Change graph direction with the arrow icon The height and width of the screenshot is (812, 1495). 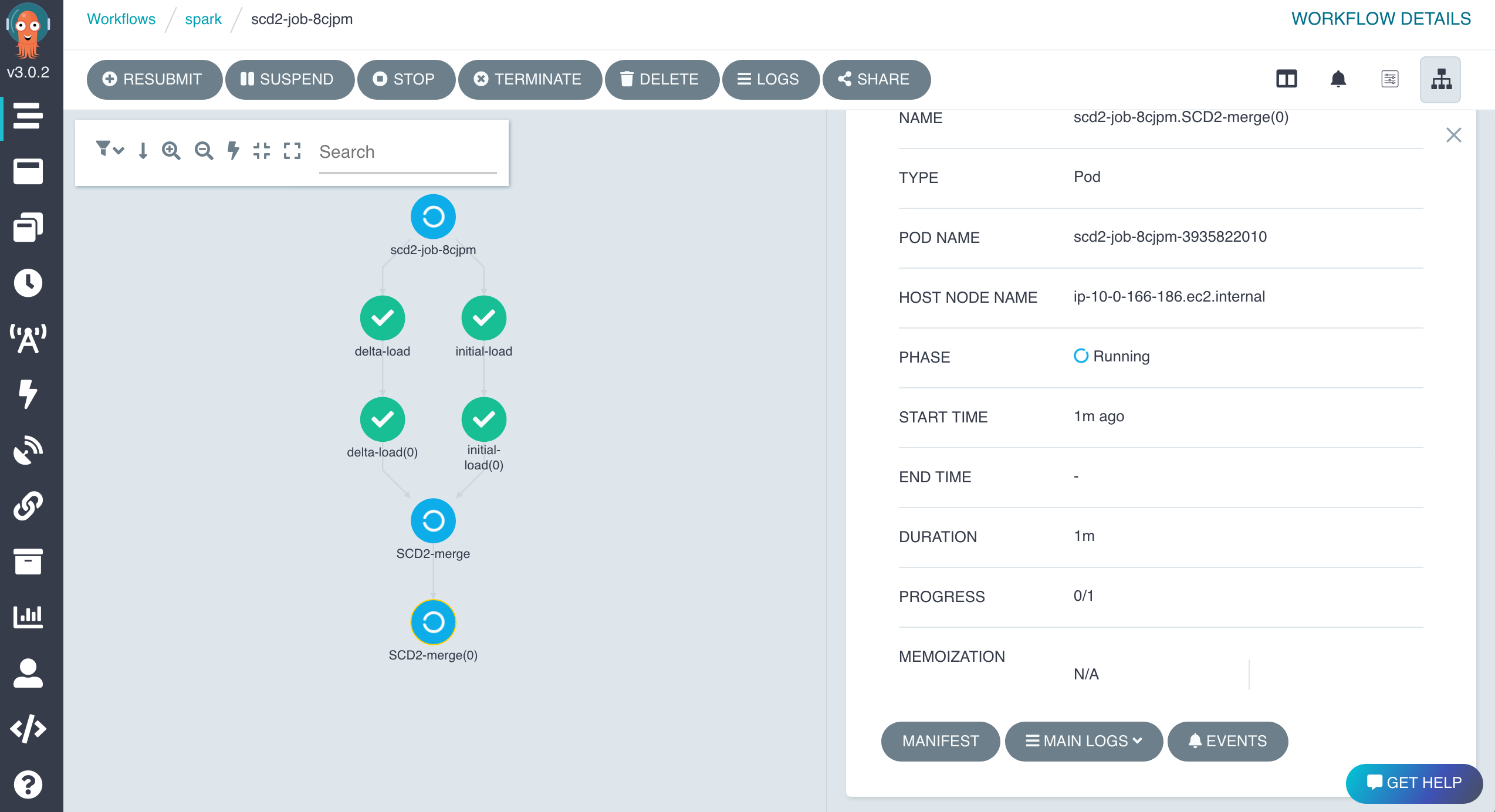pyautogui.click(x=143, y=151)
